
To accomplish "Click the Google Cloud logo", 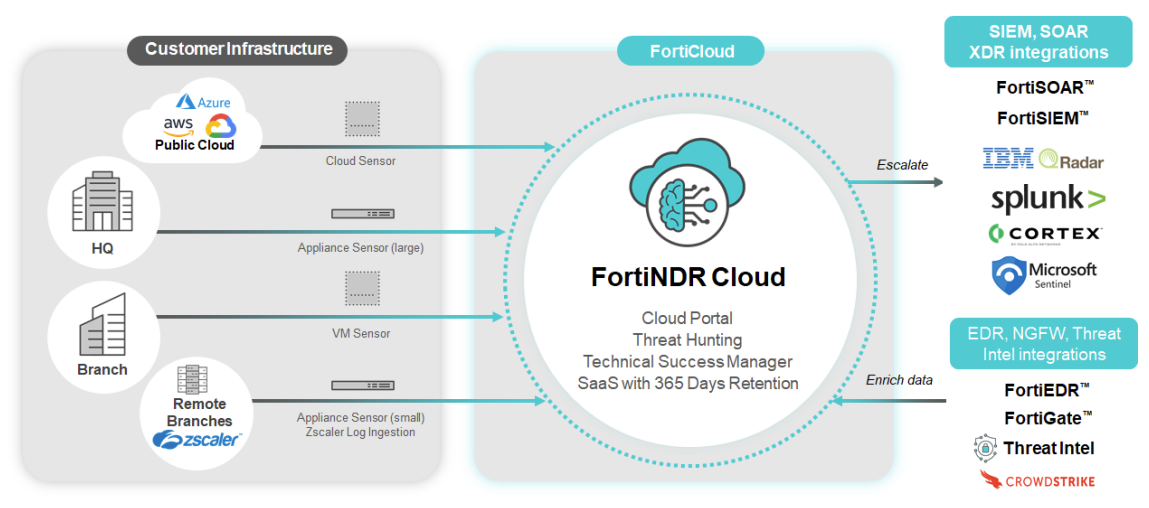I will coord(221,126).
